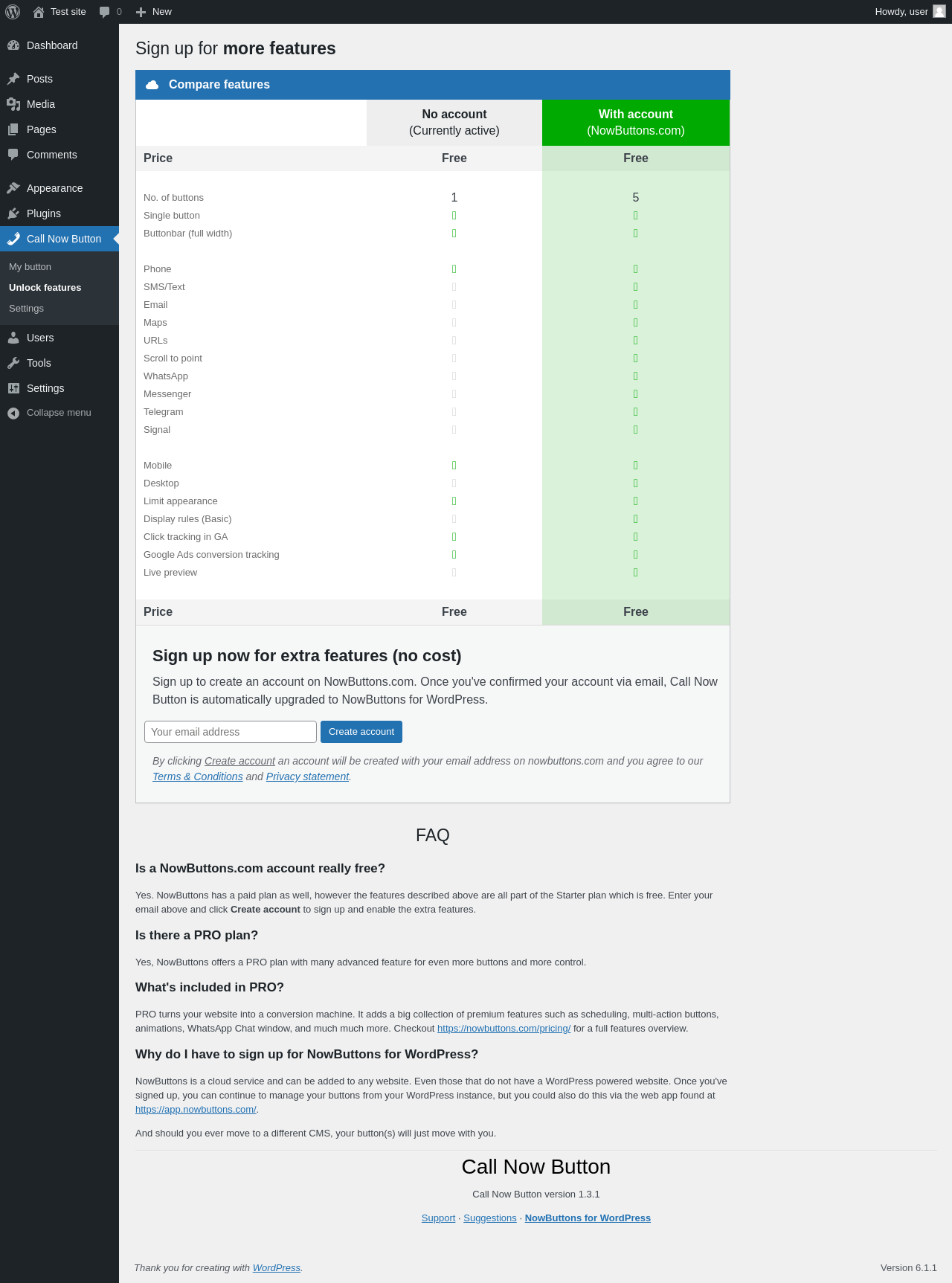Click the SMS/Text feature label

click(164, 287)
